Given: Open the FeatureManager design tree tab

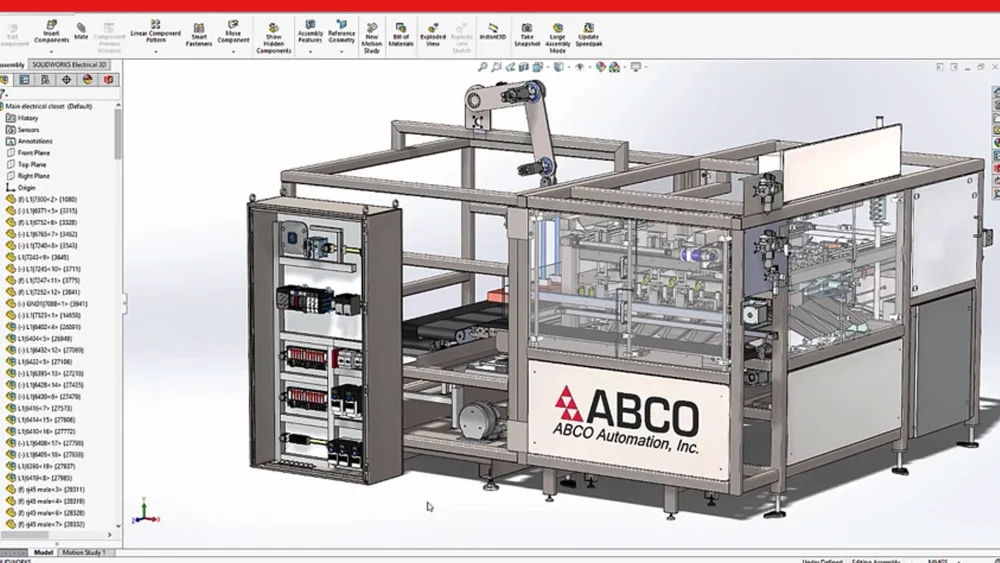Looking at the screenshot, I should [x=4, y=80].
